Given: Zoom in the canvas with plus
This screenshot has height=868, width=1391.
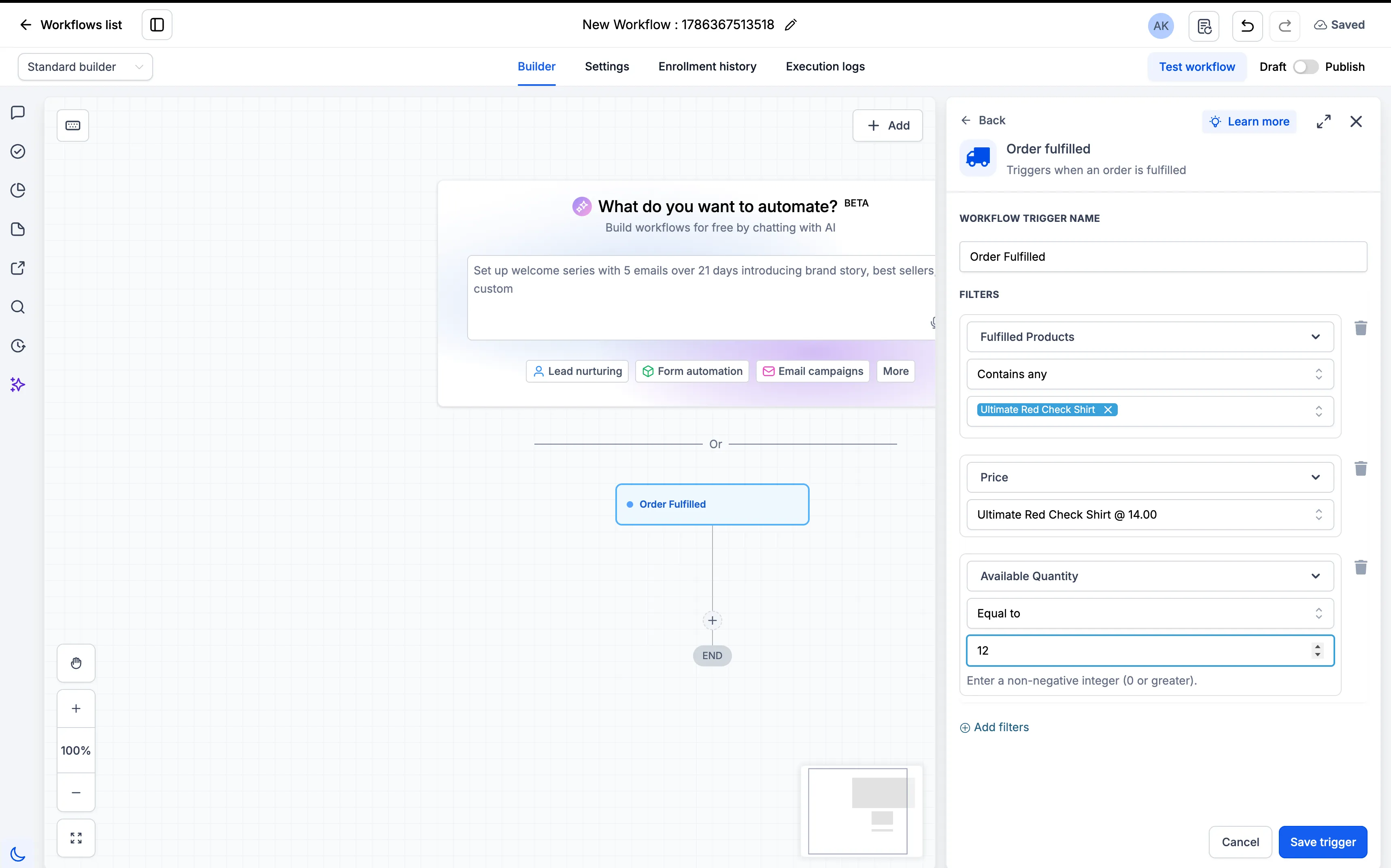Looking at the screenshot, I should coord(76,708).
